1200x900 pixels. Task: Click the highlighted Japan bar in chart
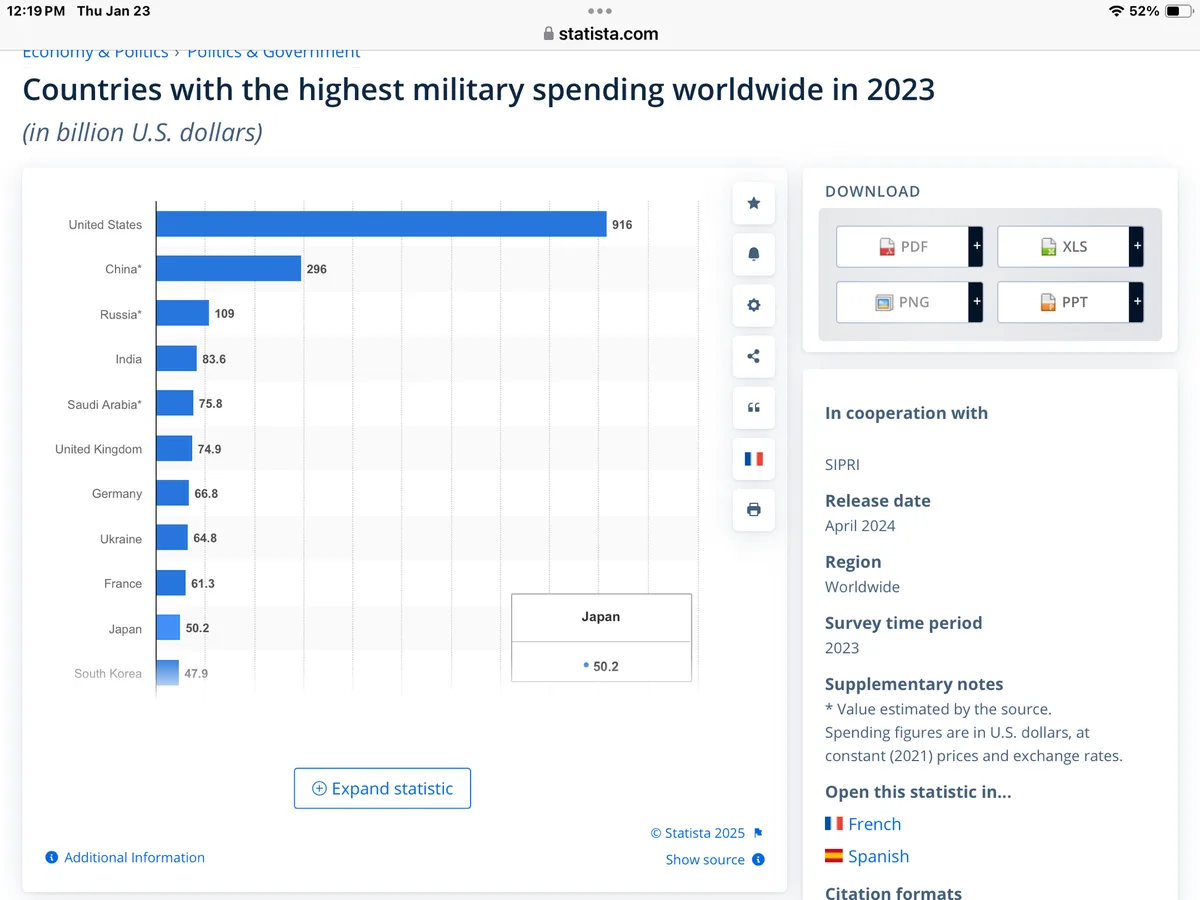tap(168, 627)
